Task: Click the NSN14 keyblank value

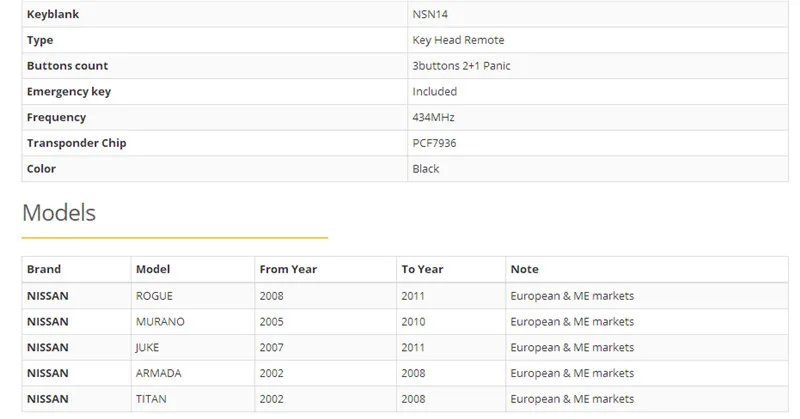Action: (430, 14)
